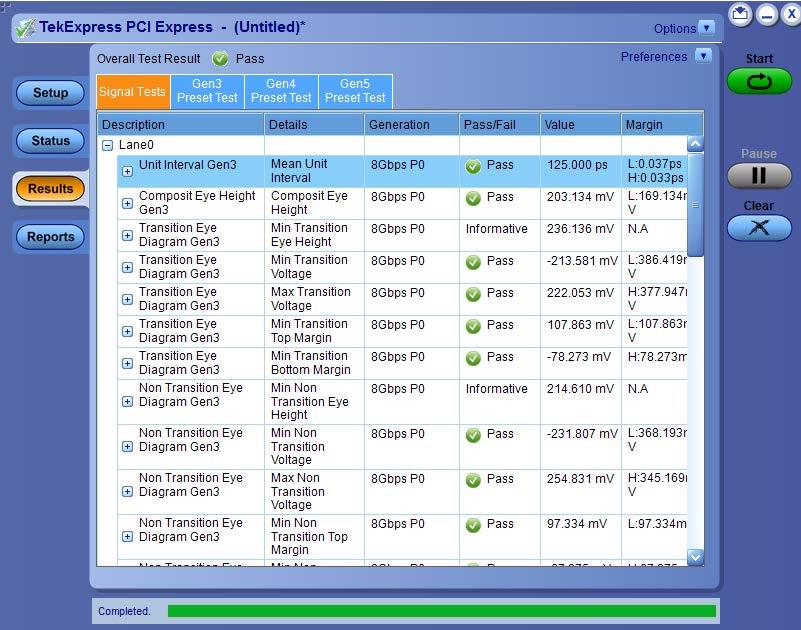Expand the Composit Eye Height Gen3 row
Viewport: 801px width, 630px height.
point(127,203)
